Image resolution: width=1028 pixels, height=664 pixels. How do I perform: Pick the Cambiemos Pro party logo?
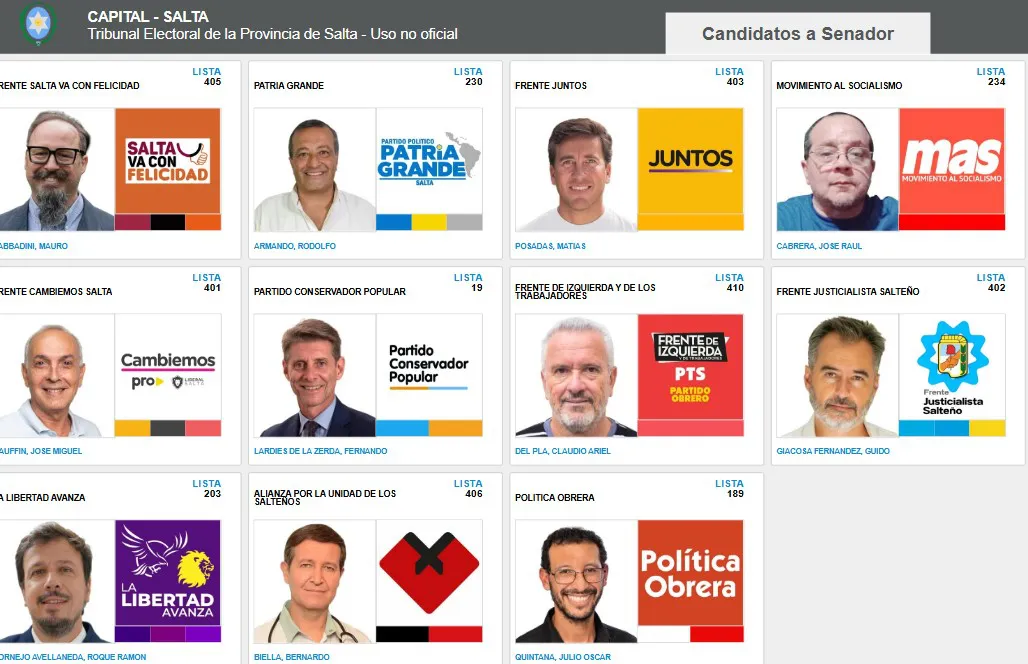(x=168, y=367)
